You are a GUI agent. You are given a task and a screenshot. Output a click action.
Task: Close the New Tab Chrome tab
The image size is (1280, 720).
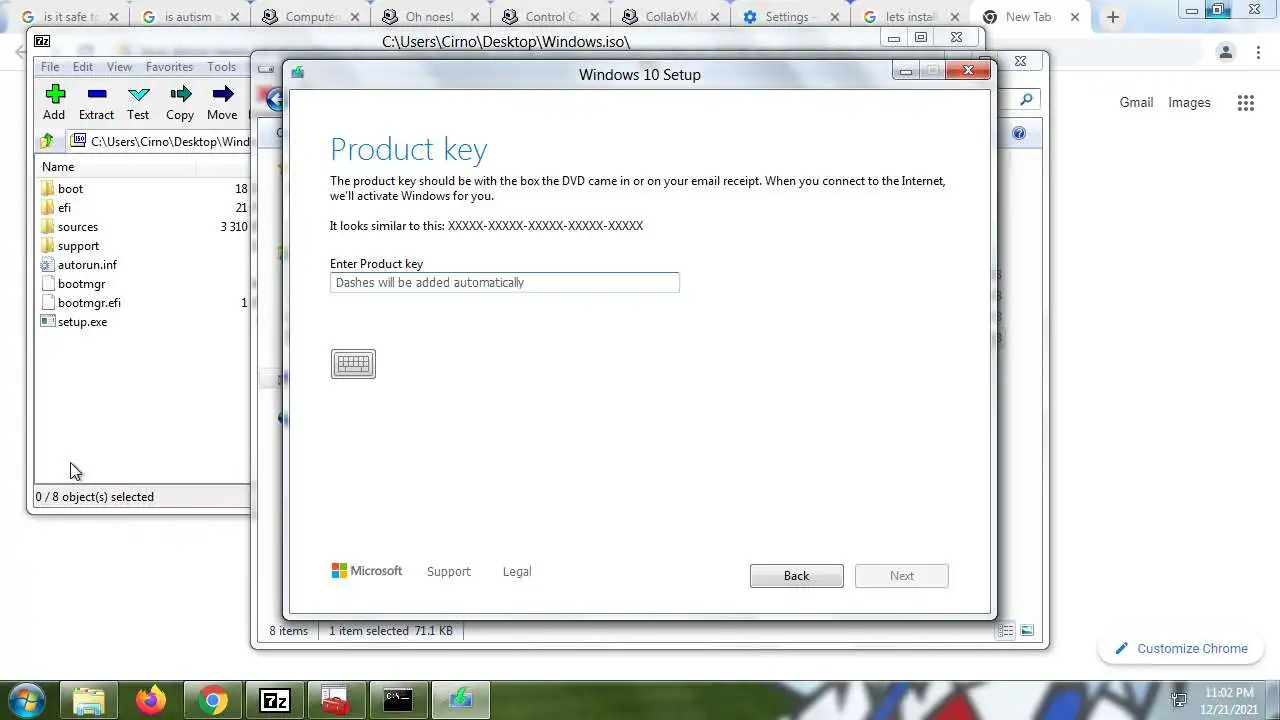(1076, 17)
